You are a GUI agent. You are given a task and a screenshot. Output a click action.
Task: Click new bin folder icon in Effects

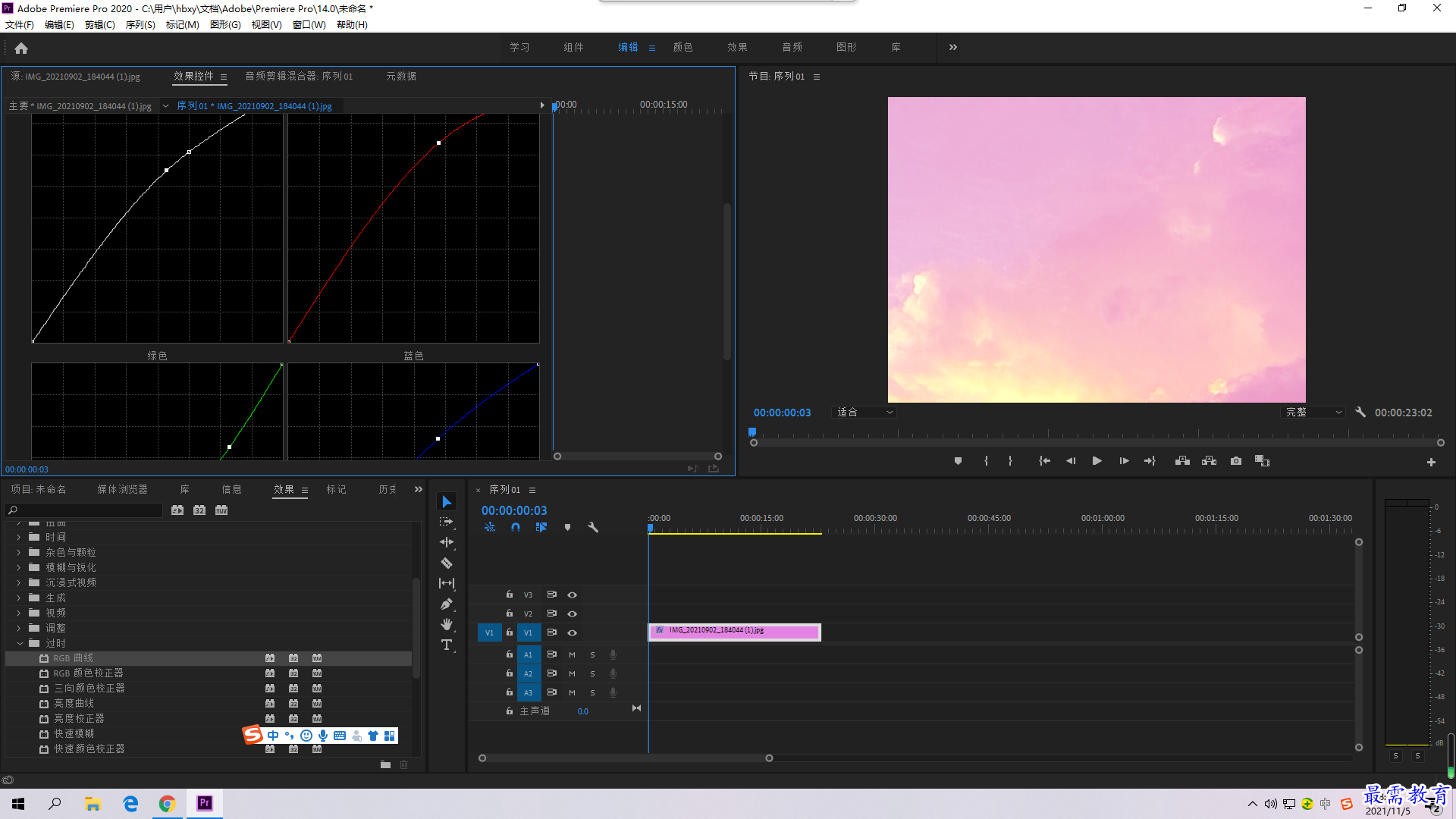click(x=385, y=764)
